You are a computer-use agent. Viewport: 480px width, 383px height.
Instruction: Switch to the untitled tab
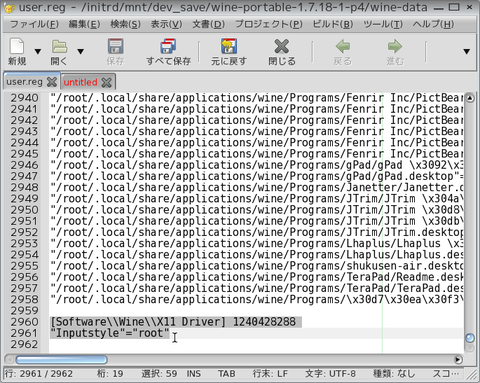click(x=80, y=82)
